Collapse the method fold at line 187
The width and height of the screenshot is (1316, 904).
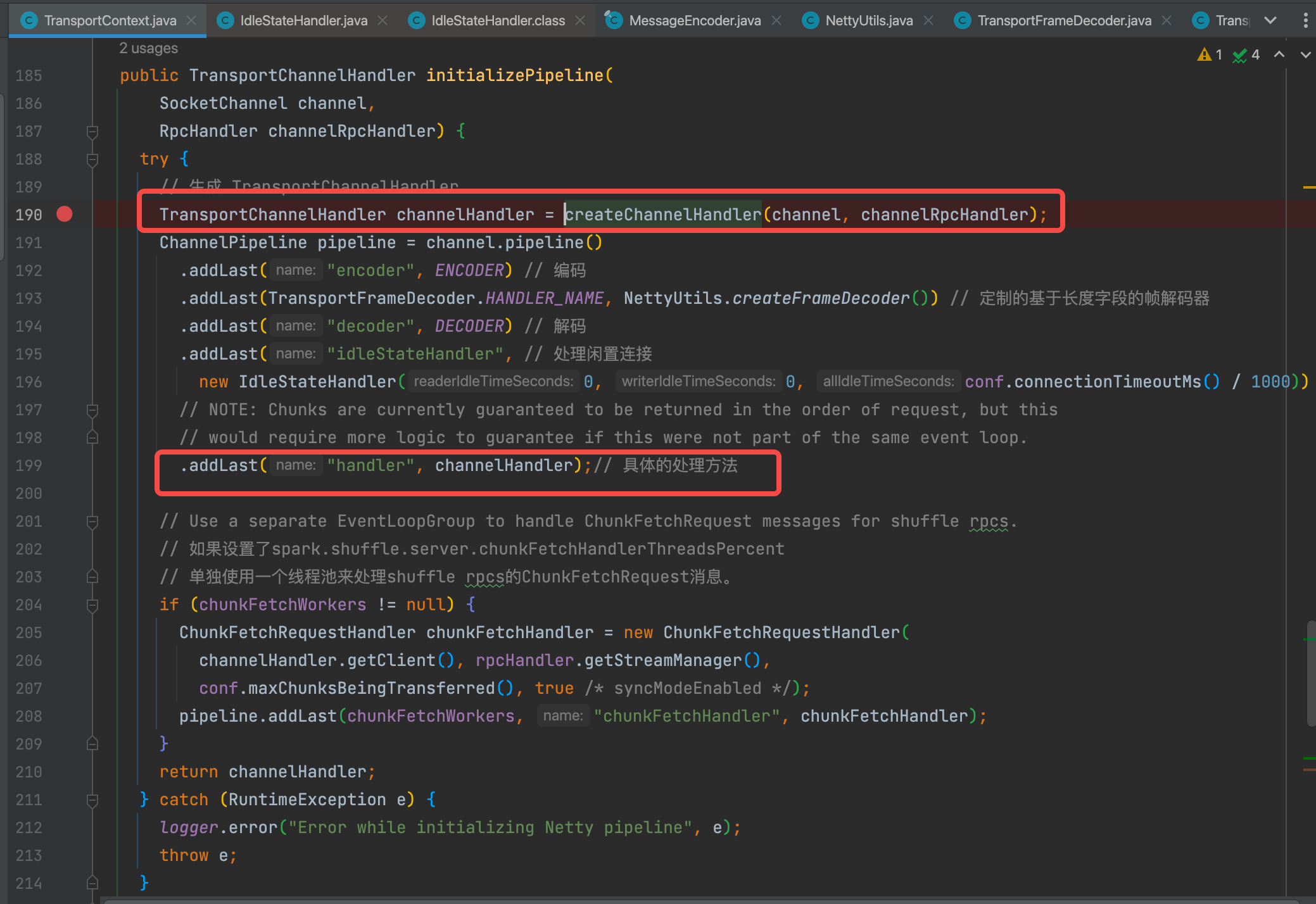[x=92, y=132]
